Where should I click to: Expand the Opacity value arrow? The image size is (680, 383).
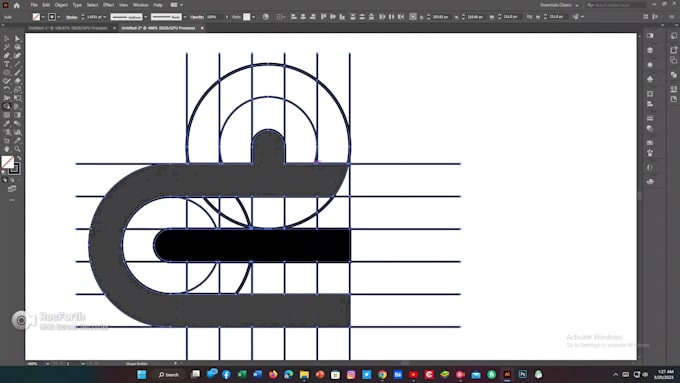[227, 17]
